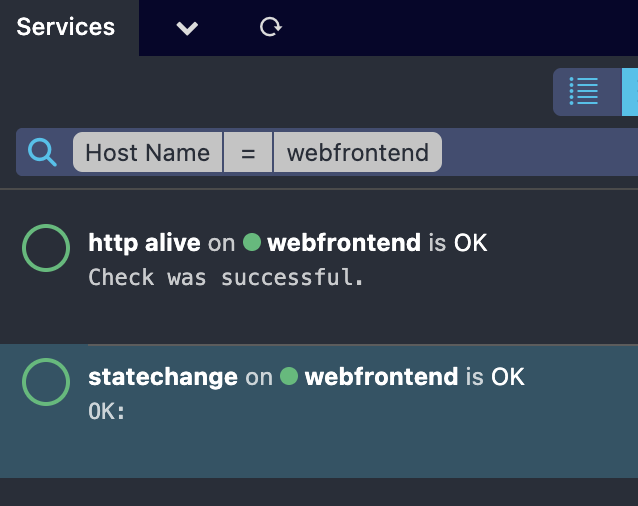This screenshot has height=506, width=638.
Task: Click the refresh icon beside Services tab
Action: coord(271,27)
